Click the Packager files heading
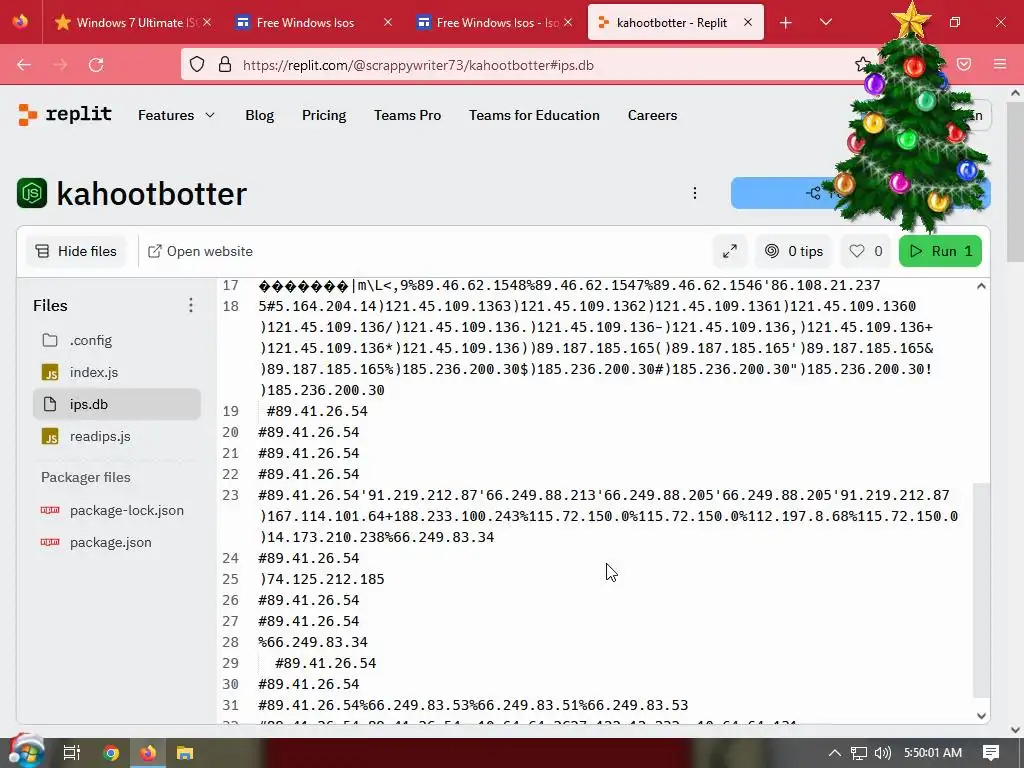The width and height of the screenshot is (1024, 768). point(86,477)
